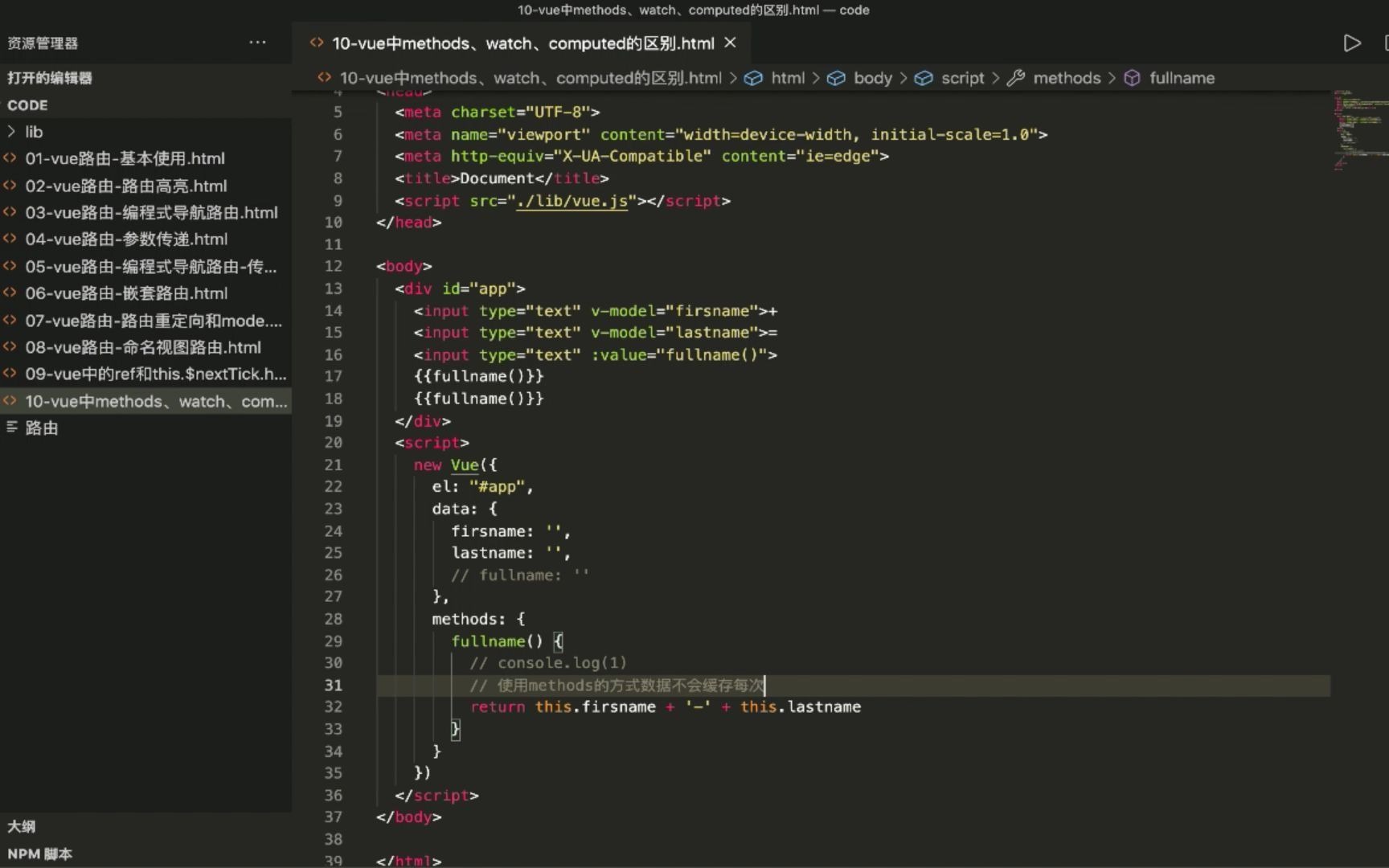Click the wrench icon beside methods breadcrumb

[x=1016, y=78]
